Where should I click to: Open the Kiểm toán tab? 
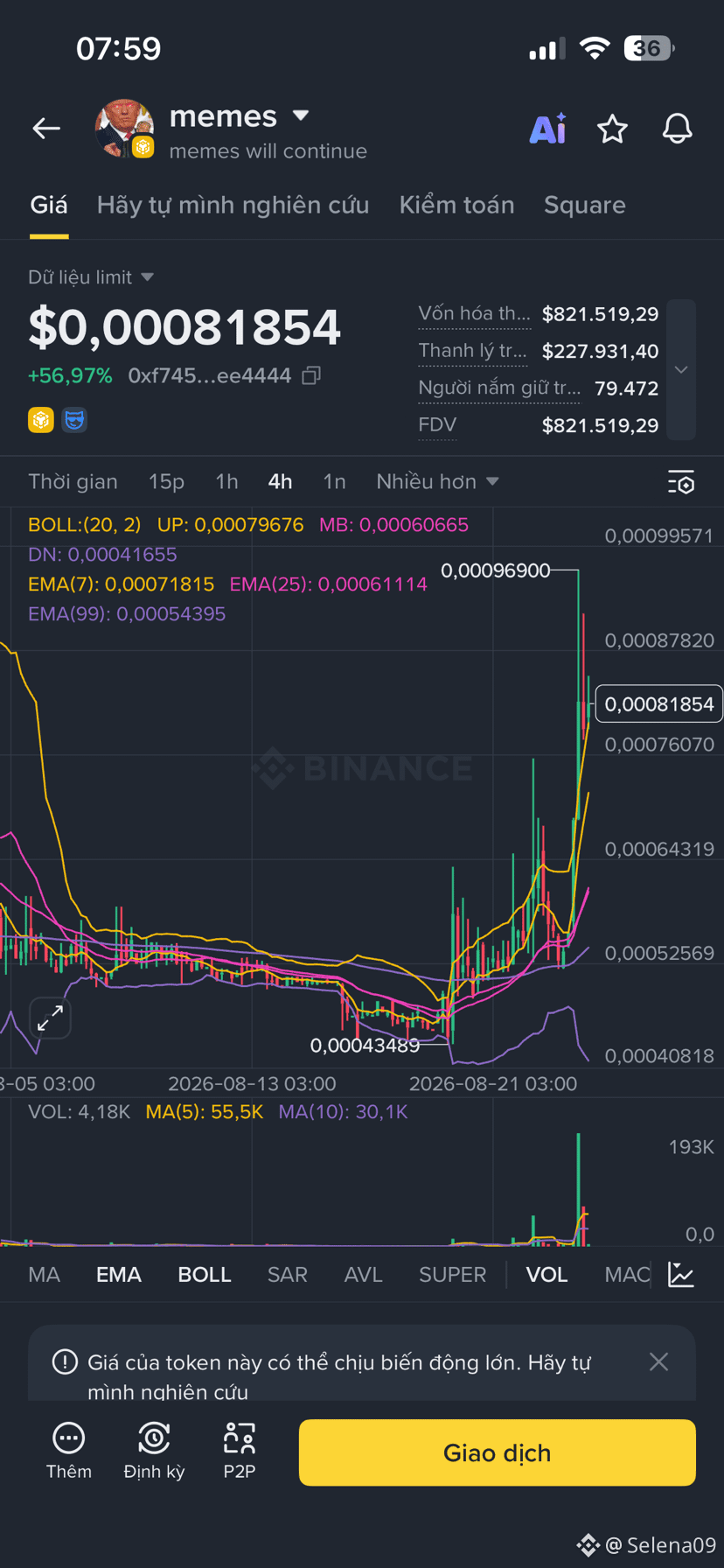456,205
